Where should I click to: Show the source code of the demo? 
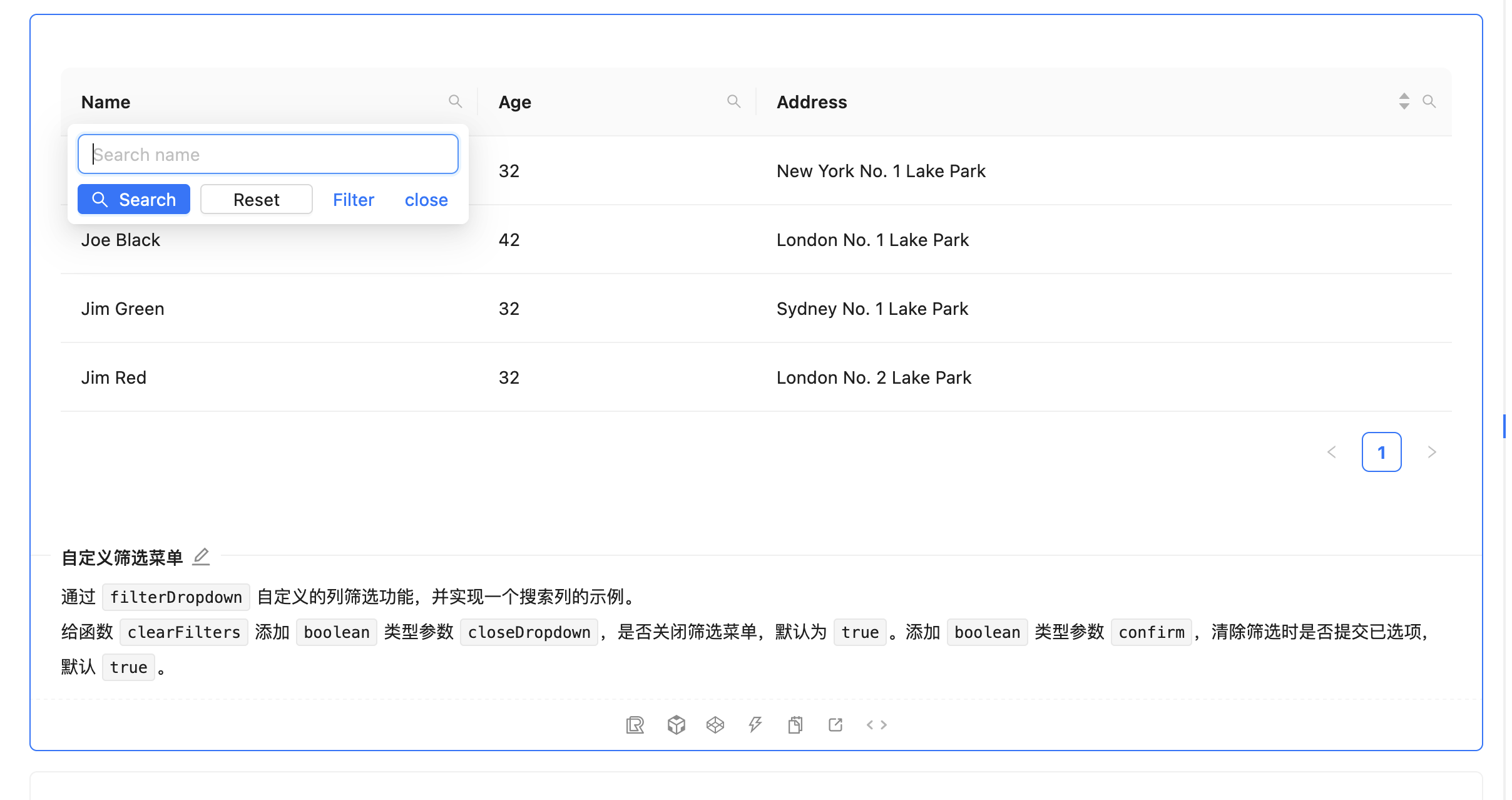point(876,724)
